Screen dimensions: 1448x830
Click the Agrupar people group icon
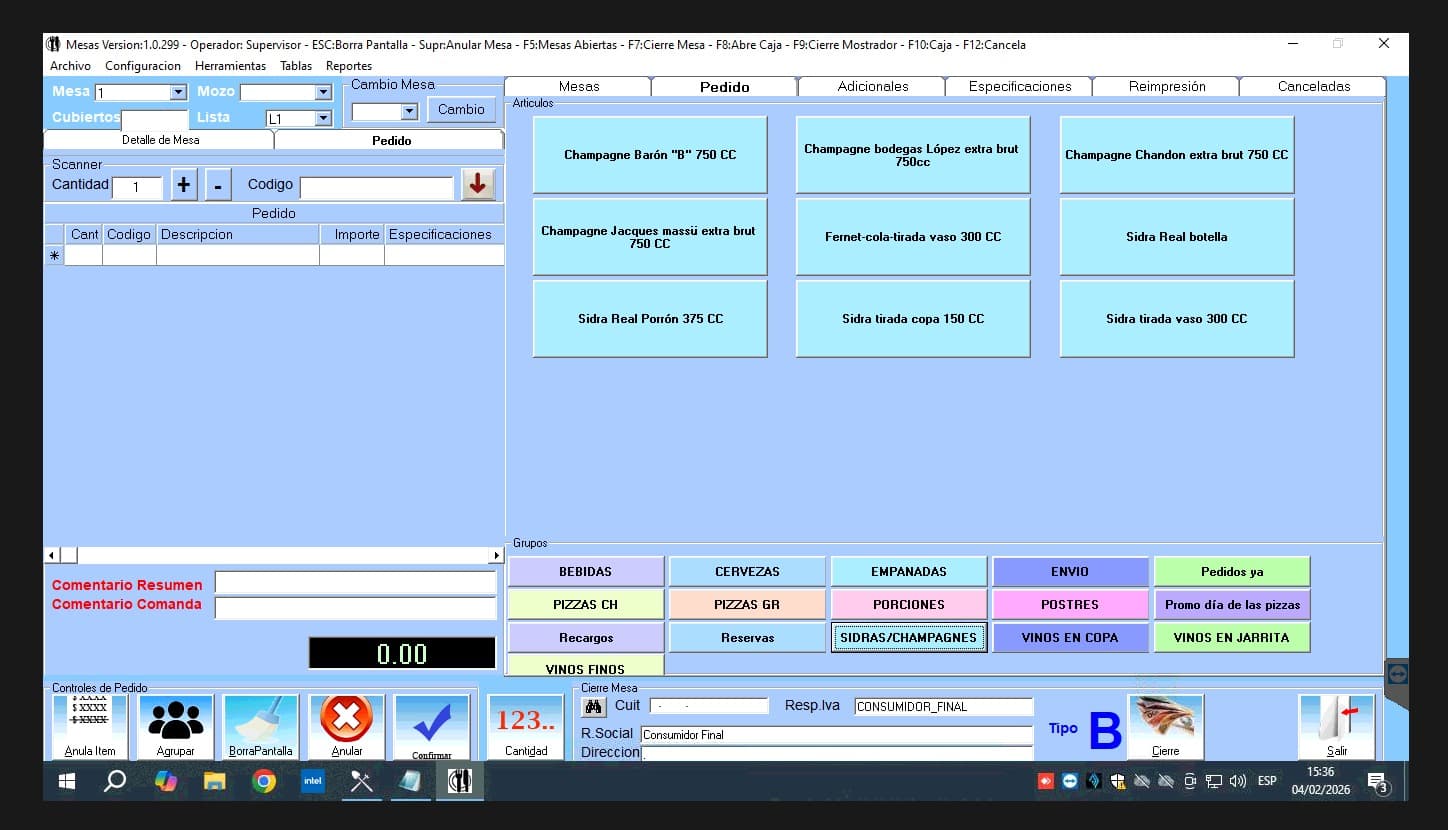tap(175, 727)
